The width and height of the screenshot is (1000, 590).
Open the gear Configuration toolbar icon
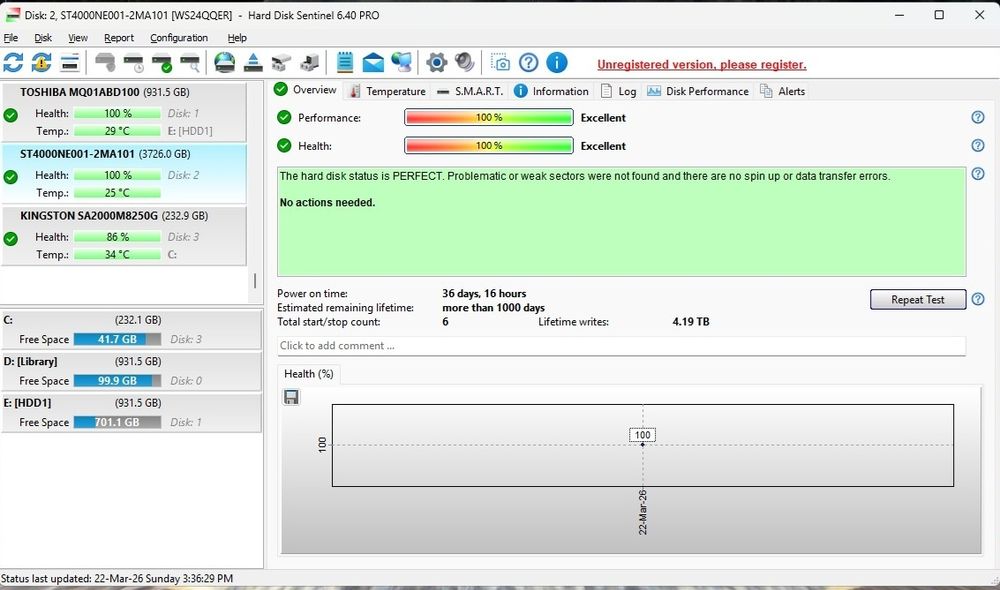pos(436,63)
